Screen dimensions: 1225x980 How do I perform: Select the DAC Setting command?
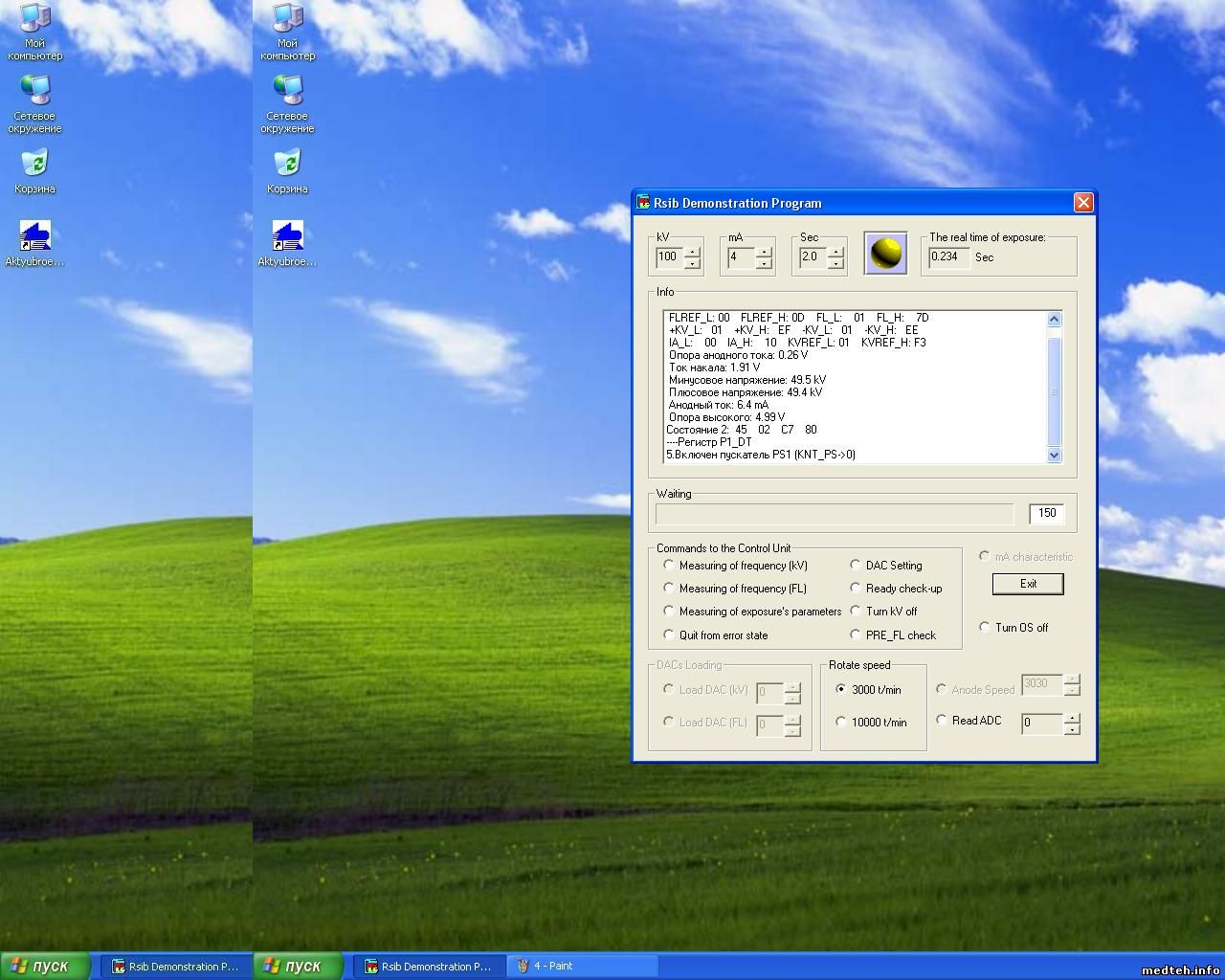click(856, 565)
